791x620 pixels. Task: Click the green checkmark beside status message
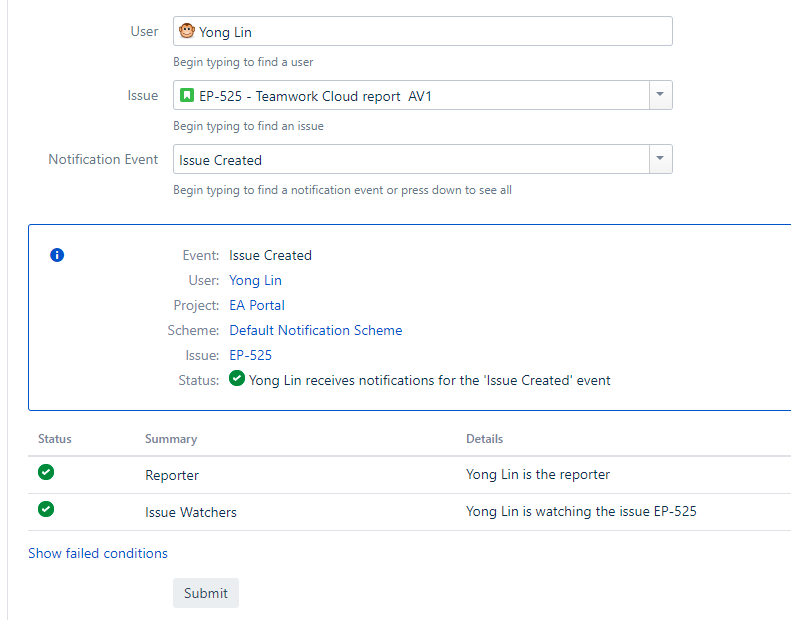(x=237, y=378)
